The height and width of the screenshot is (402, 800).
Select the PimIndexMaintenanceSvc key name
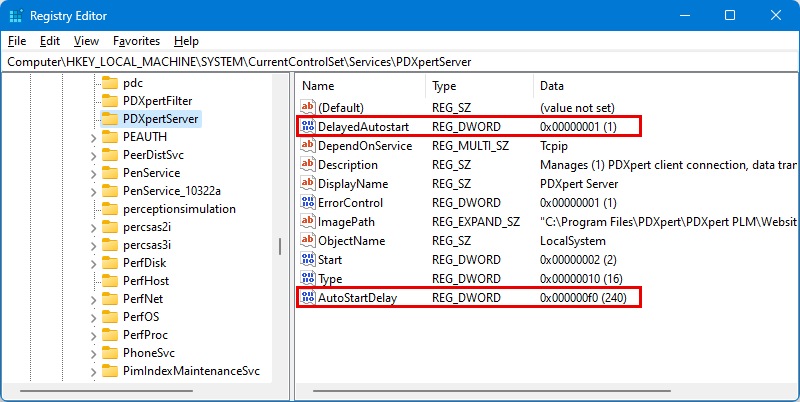coord(191,371)
